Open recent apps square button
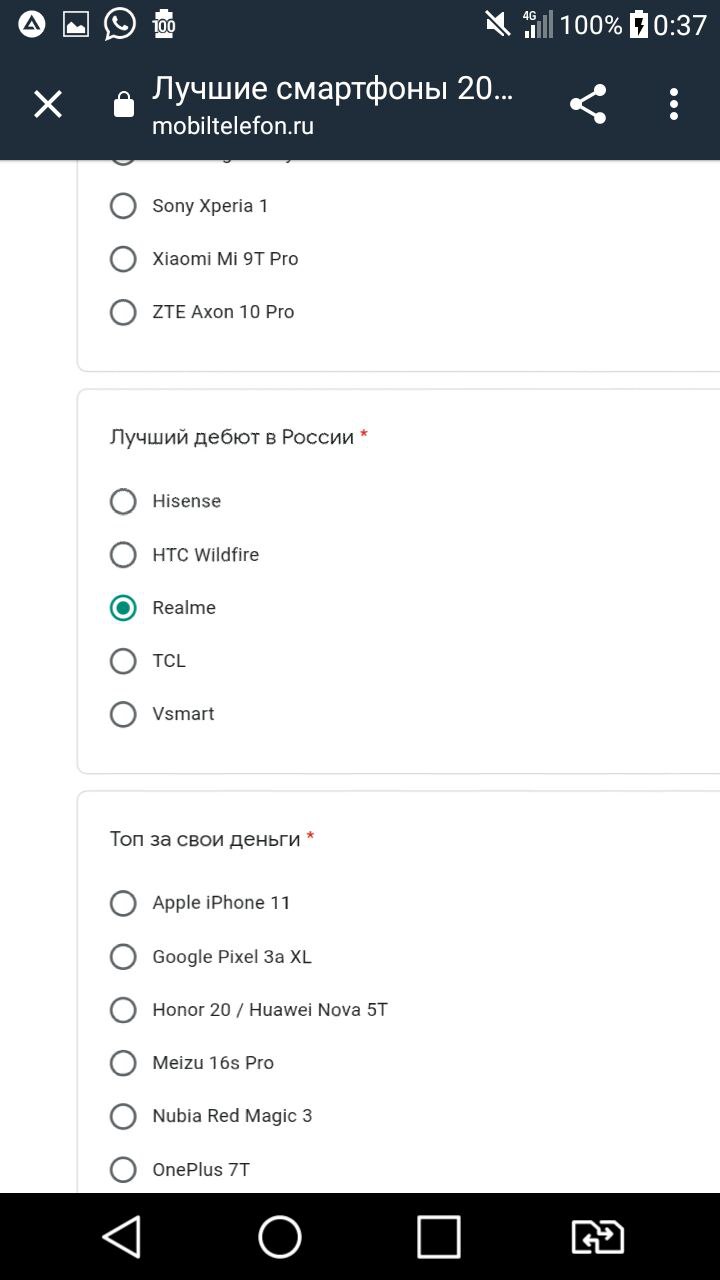 pyautogui.click(x=438, y=1237)
